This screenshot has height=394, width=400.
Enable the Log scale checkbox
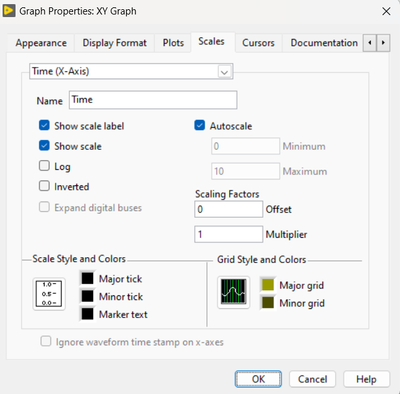tap(44, 166)
